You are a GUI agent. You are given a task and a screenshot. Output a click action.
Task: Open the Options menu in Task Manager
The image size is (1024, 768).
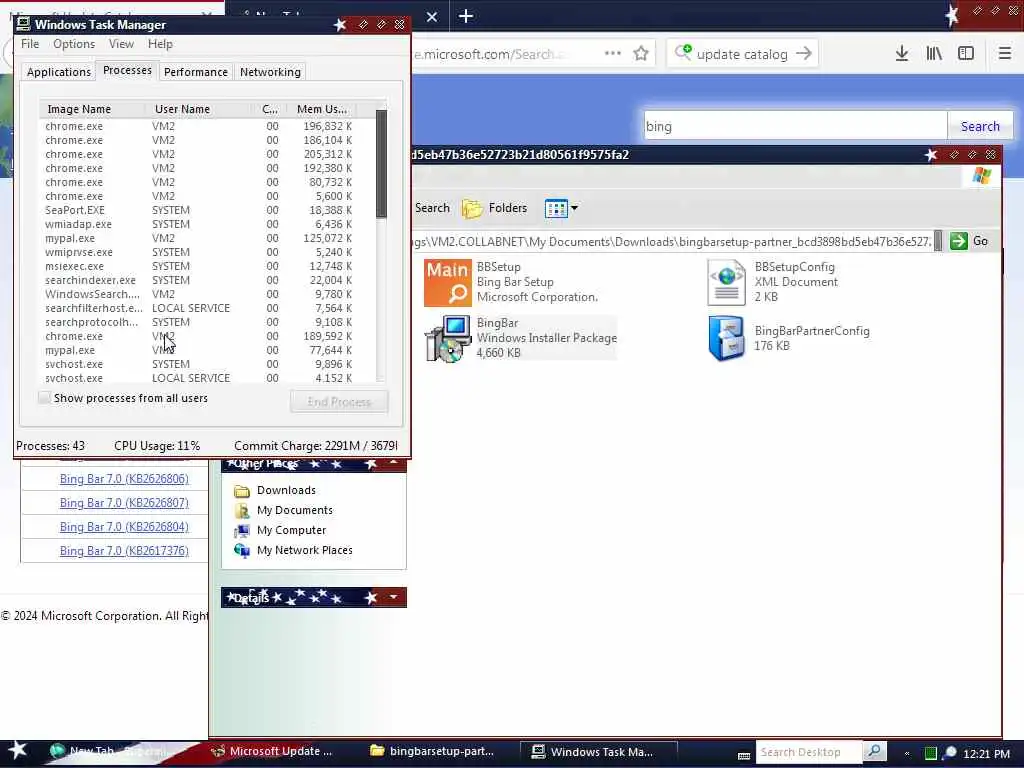tap(74, 44)
